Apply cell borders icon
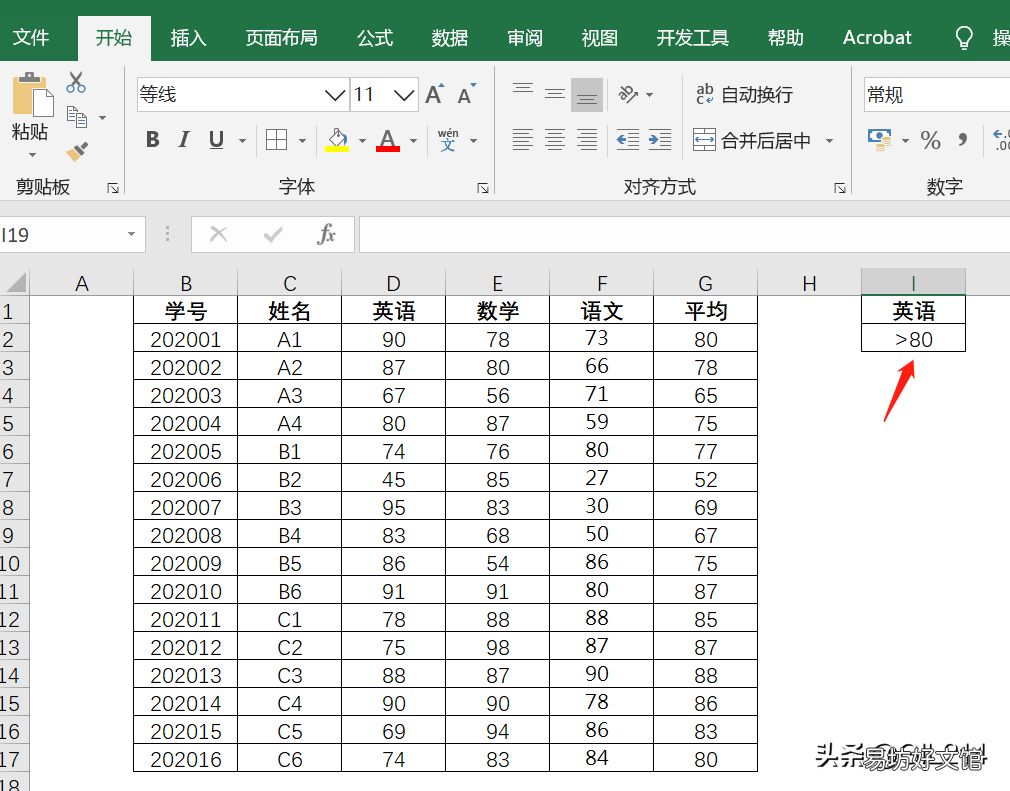 tap(276, 139)
